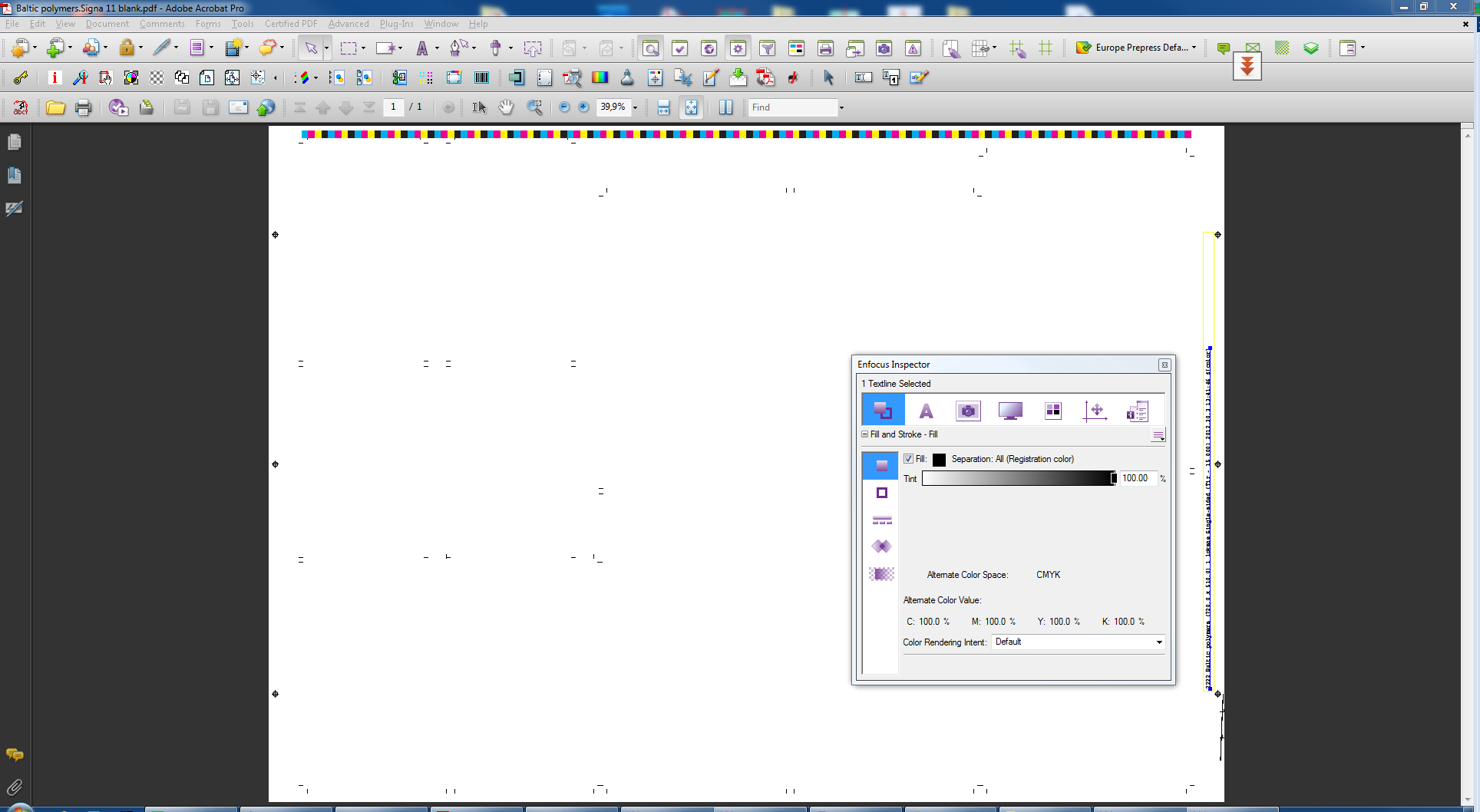Click the magnifier Inspector icon in toolbar
1480x812 pixels.
coord(651,48)
